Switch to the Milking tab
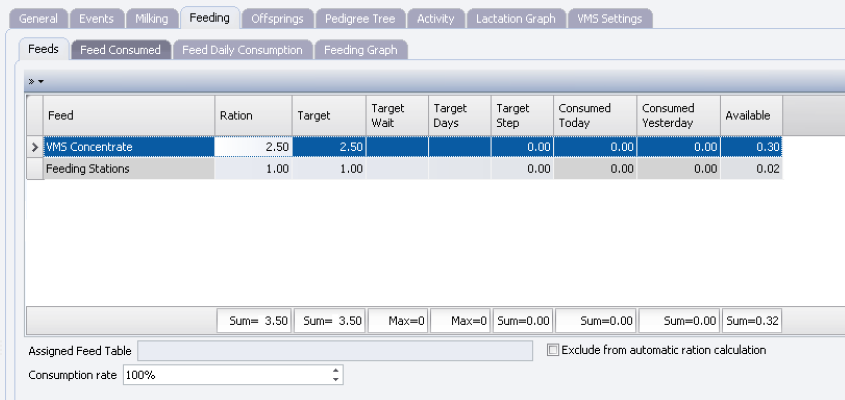 [x=152, y=18]
